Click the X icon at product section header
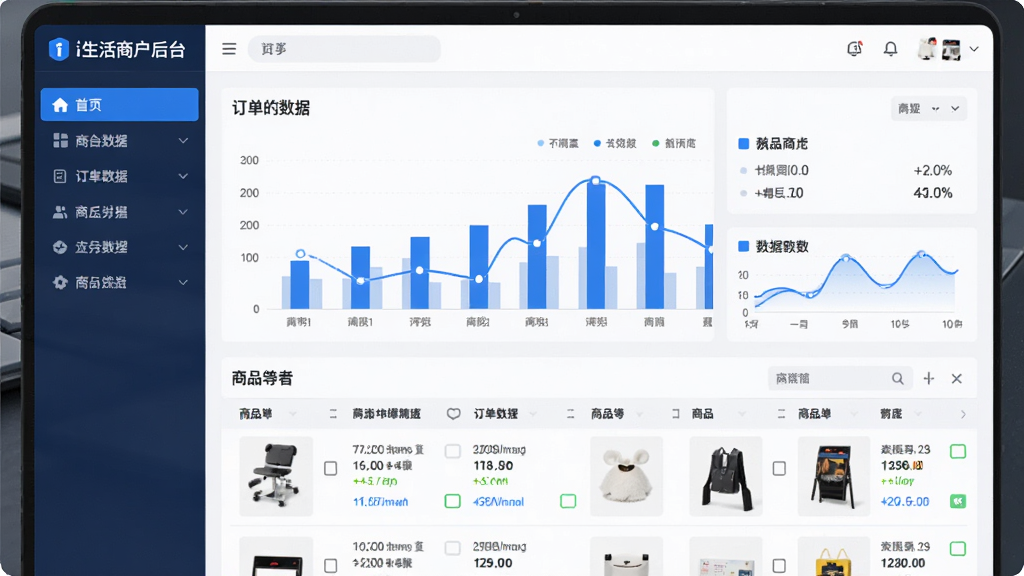 [x=957, y=378]
